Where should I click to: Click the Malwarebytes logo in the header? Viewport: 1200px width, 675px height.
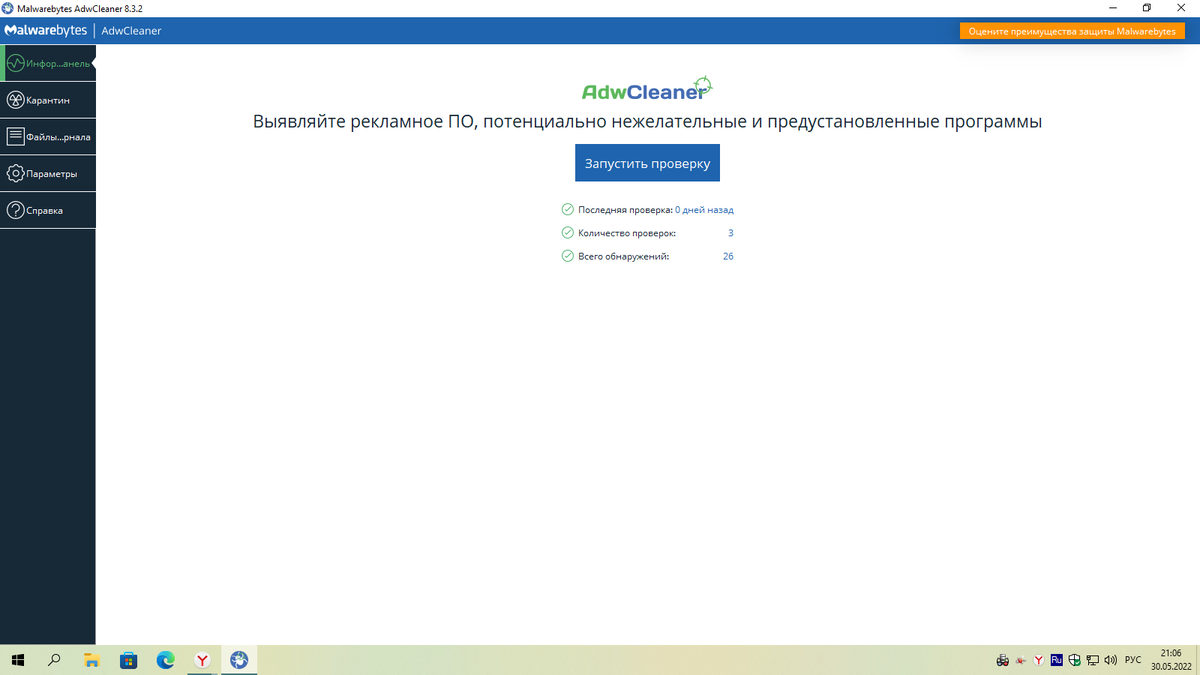(x=46, y=30)
